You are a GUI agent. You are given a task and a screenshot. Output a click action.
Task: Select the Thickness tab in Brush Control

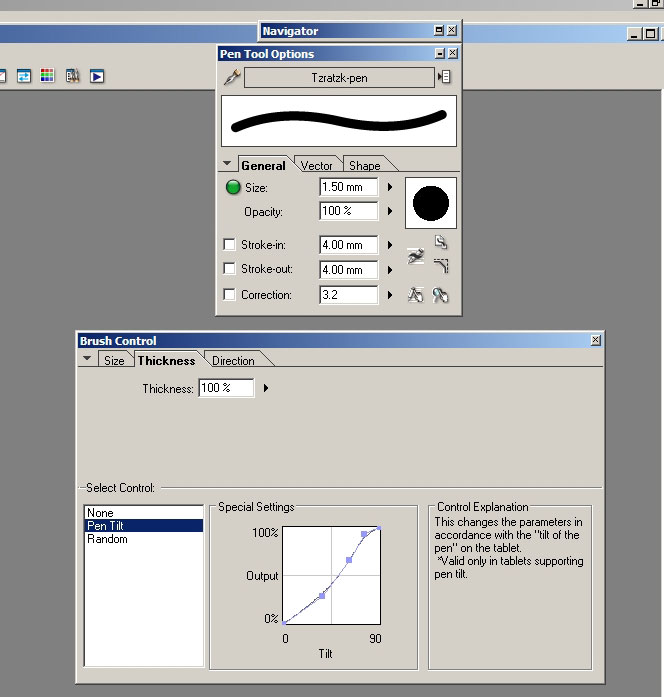click(167, 361)
